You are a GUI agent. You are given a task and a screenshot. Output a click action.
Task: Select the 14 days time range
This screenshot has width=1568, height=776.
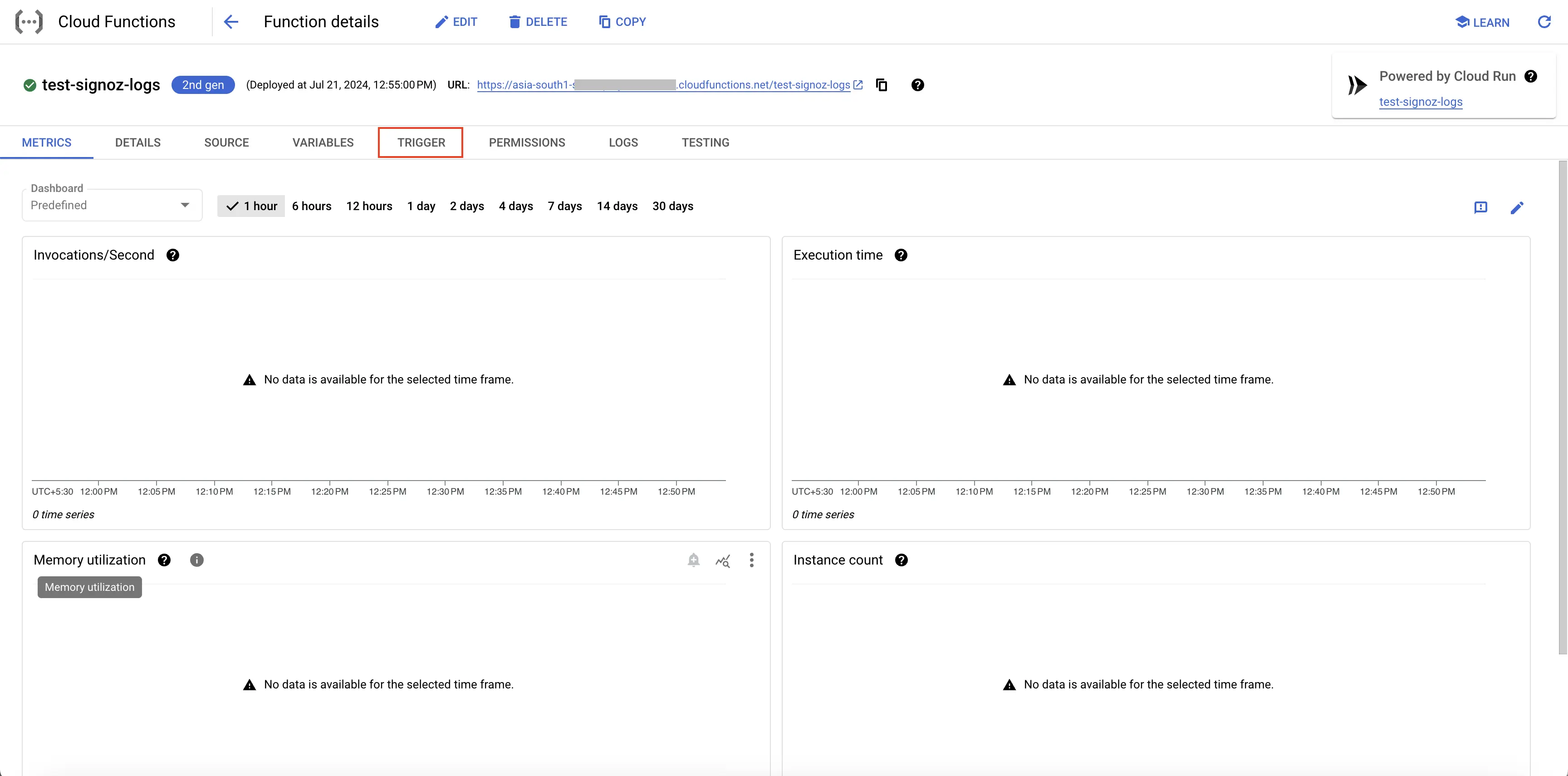617,206
